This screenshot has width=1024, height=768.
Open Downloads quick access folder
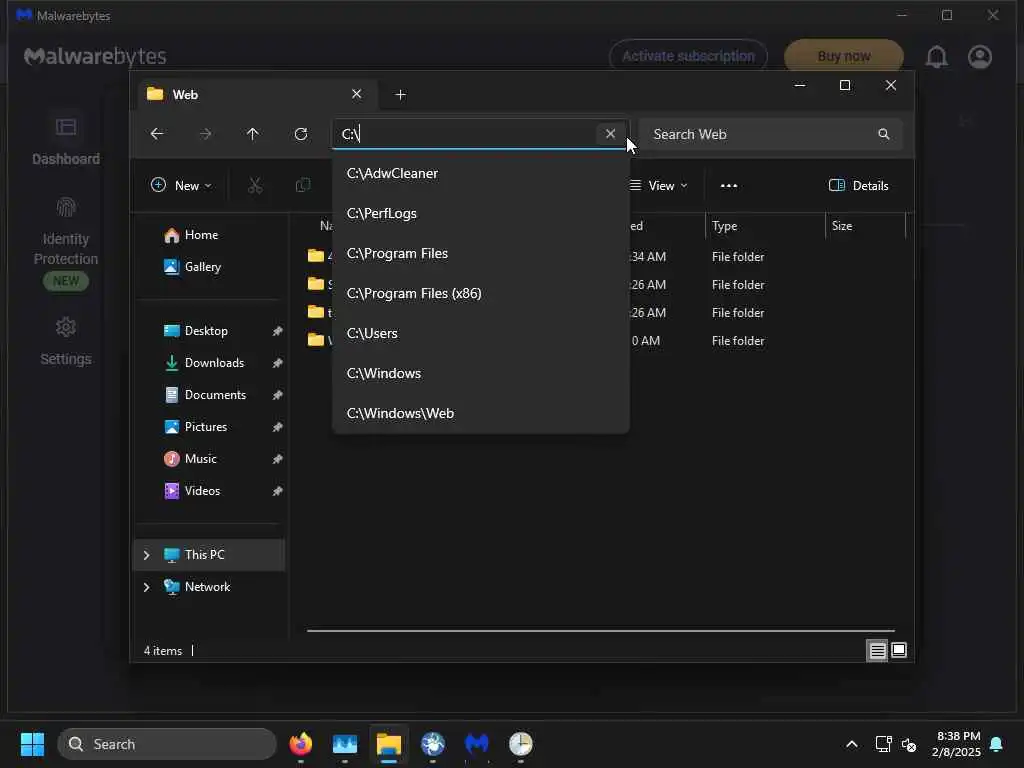click(209, 362)
